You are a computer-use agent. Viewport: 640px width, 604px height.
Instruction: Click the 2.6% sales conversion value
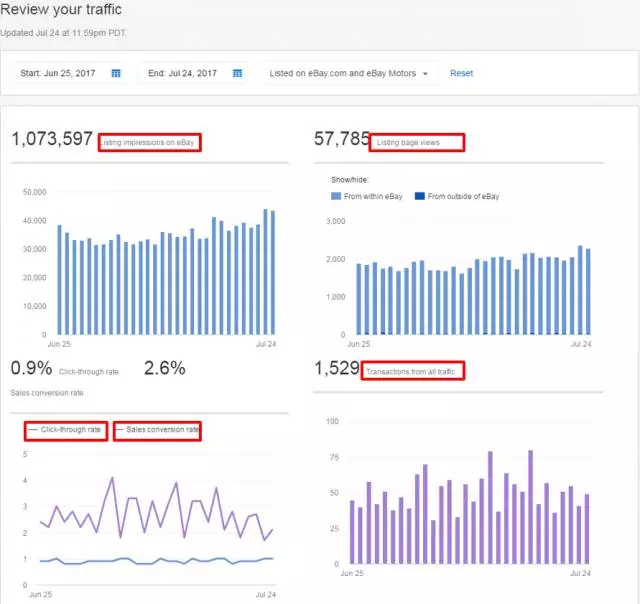[x=164, y=368]
